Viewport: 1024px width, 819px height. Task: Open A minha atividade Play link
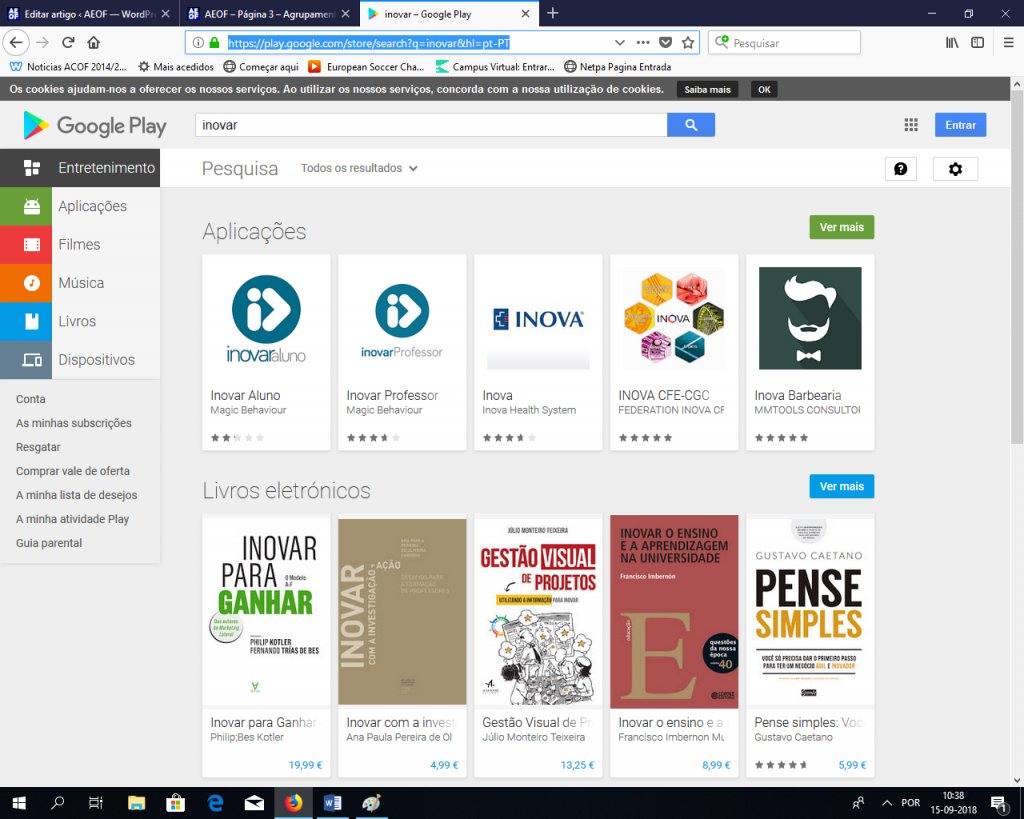[72, 519]
